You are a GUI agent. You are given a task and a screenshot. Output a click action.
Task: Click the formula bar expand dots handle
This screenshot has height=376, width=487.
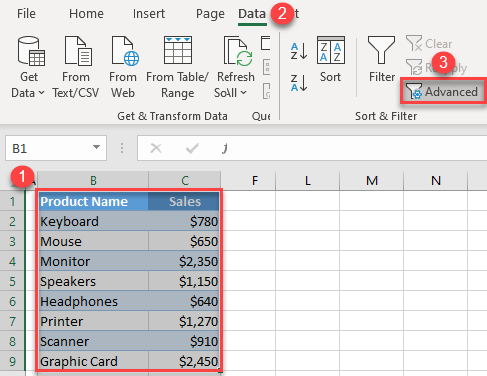122,148
